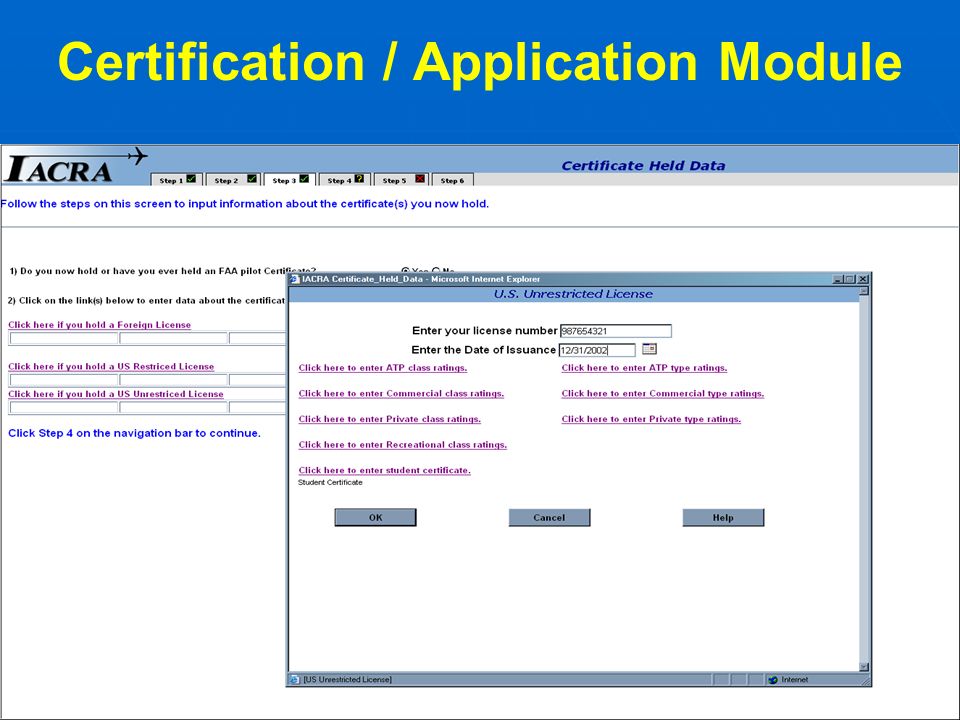Click the 'Enter the Date of Issuance' label
Image resolution: width=960 pixels, height=720 pixels.
(x=483, y=350)
